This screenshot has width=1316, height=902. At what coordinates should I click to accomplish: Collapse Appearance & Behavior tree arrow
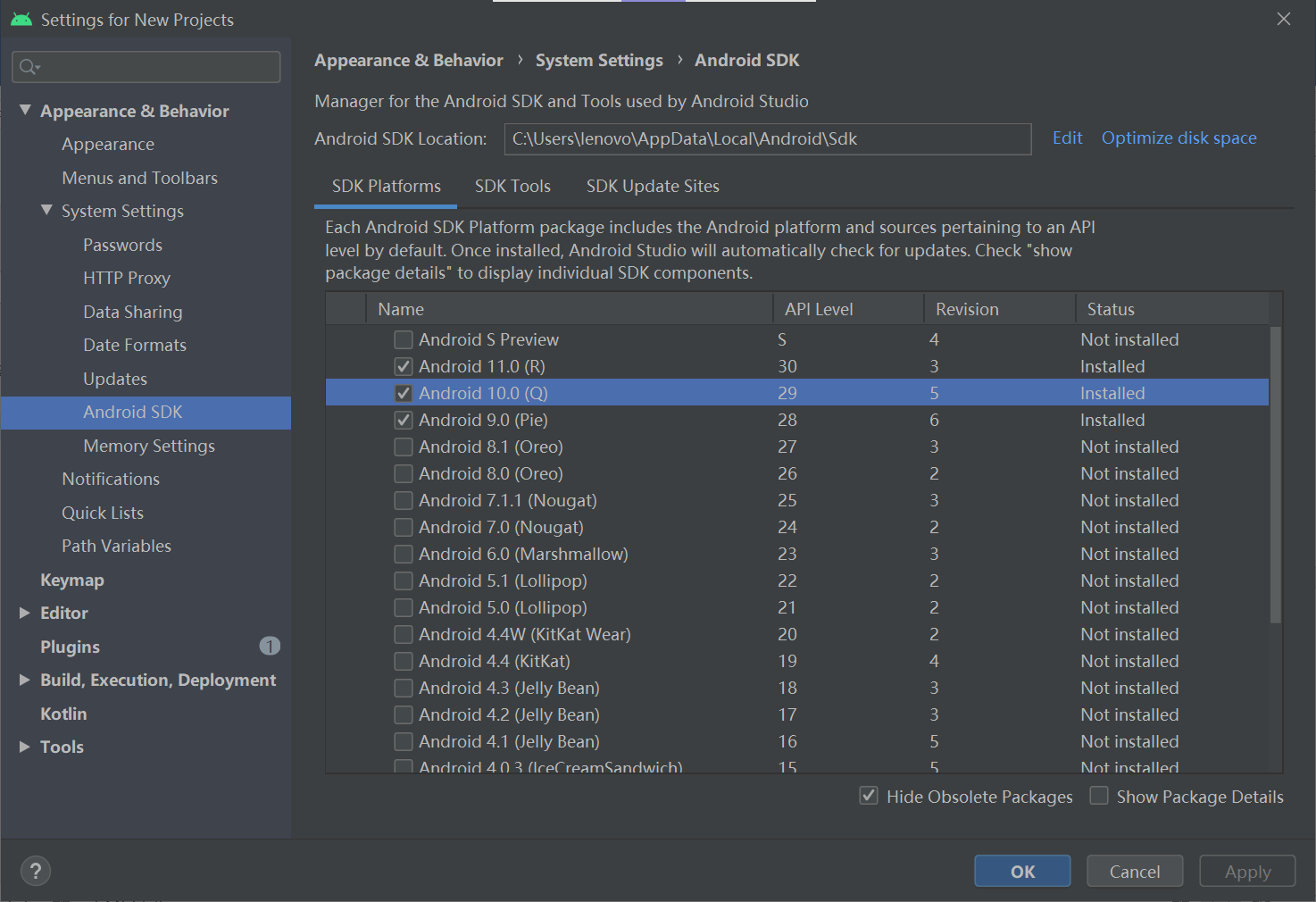tap(25, 110)
